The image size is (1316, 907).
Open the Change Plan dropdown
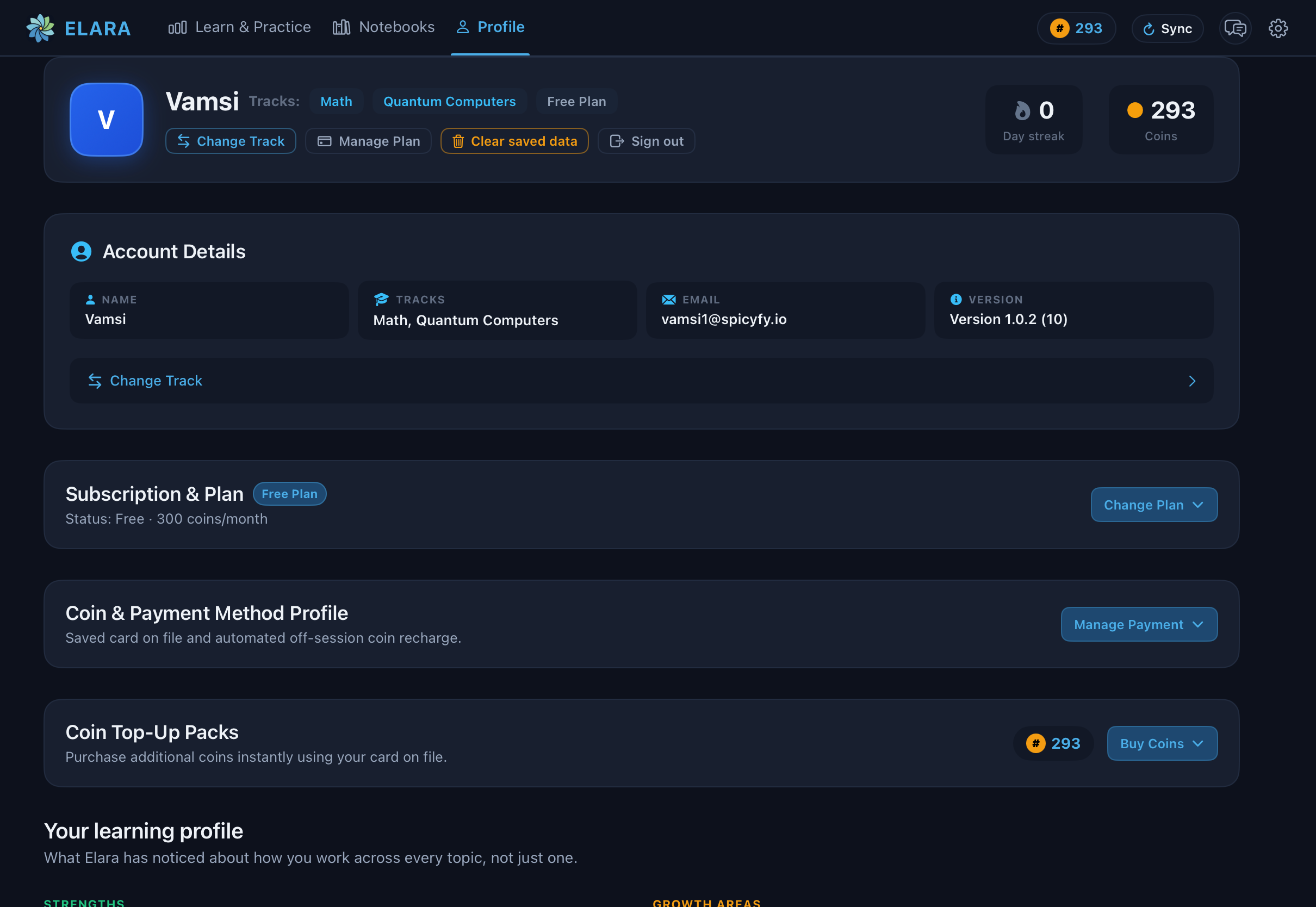(1154, 505)
